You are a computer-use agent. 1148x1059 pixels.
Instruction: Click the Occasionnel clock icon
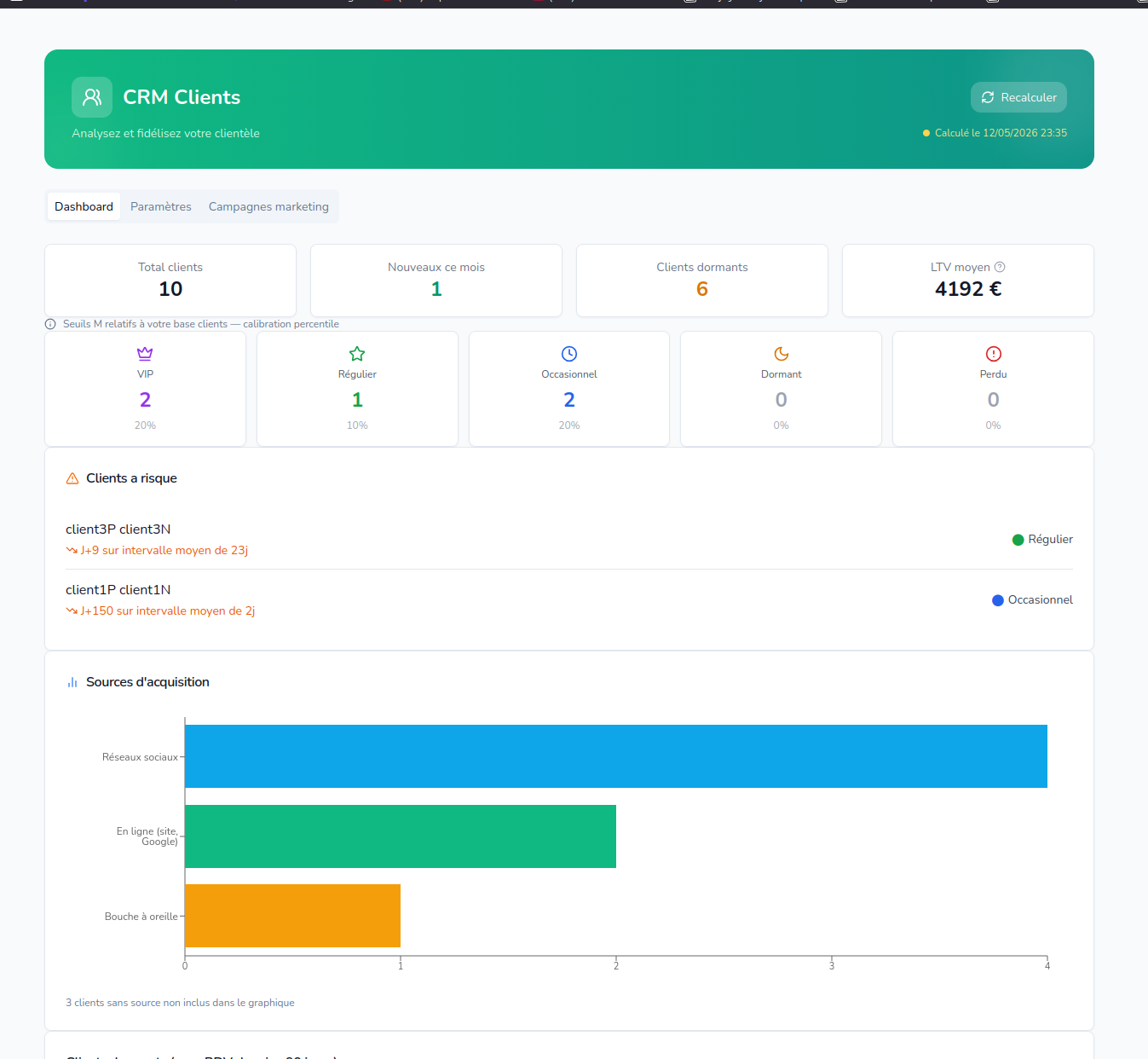[569, 354]
